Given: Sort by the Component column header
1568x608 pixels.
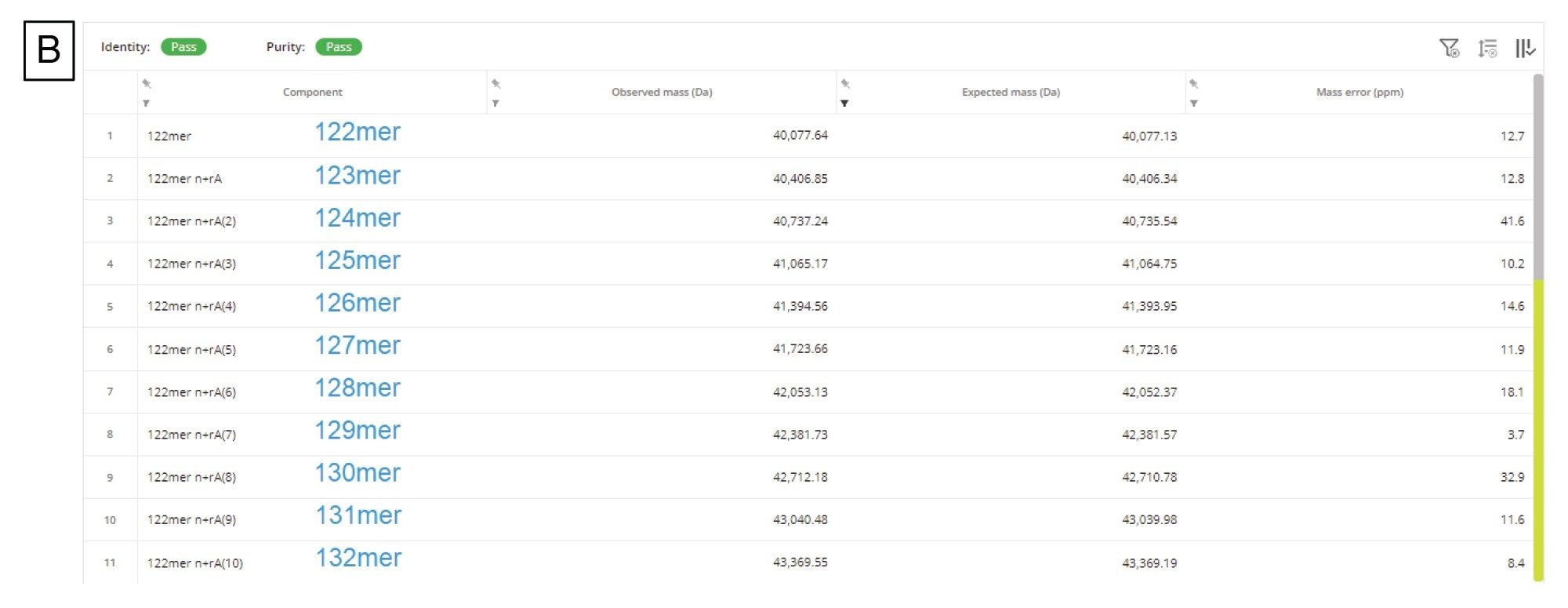Looking at the screenshot, I should (x=312, y=93).
